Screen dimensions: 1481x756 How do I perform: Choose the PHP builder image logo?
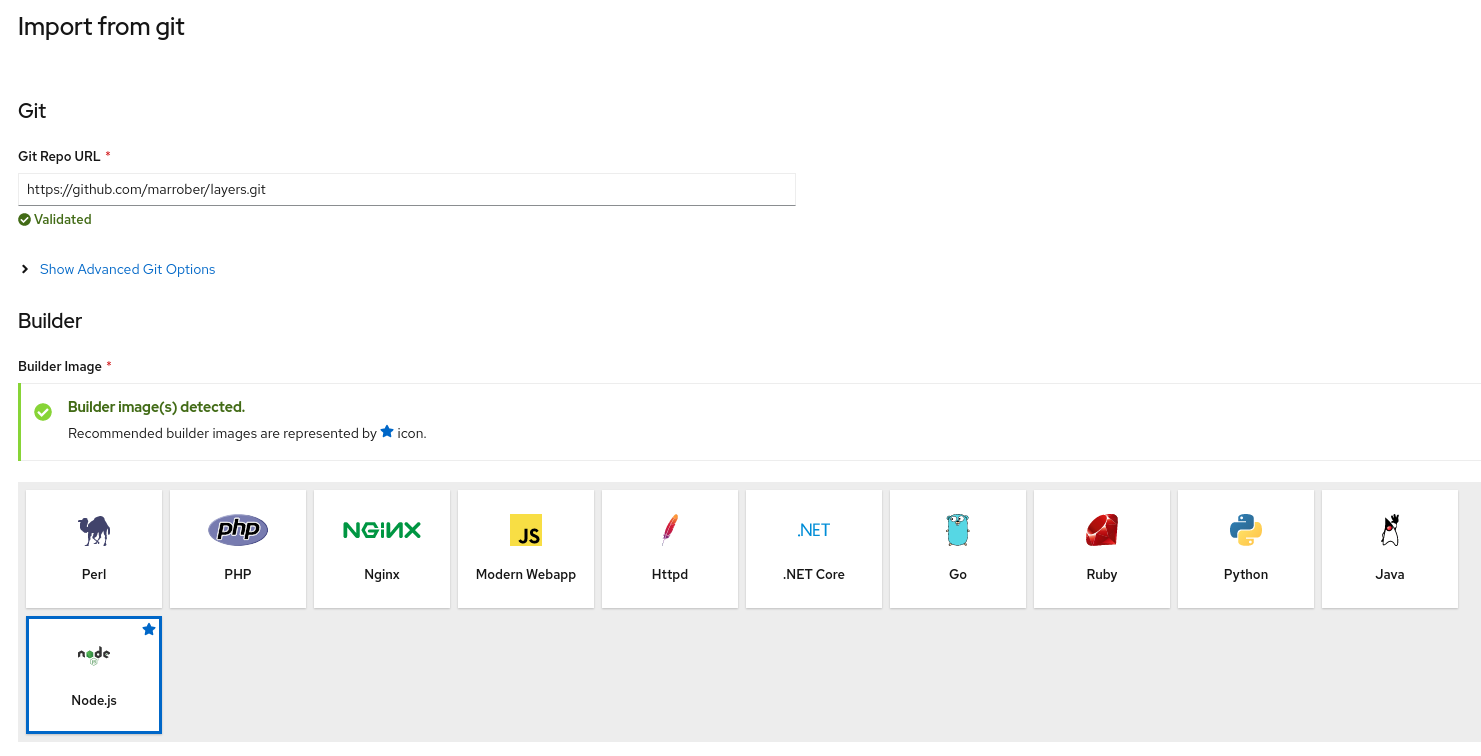[x=238, y=529]
